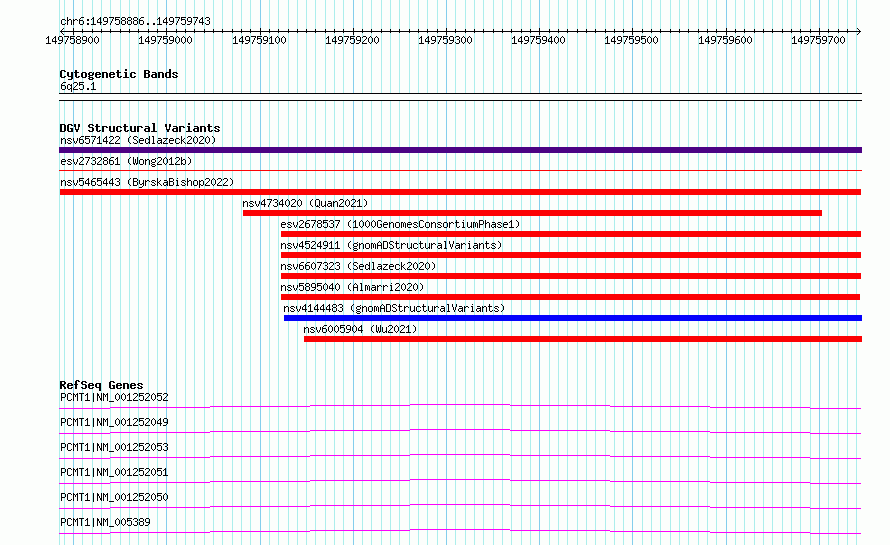890x545 pixels.
Task: Select the red bar under nsv6607323
Action: 571,276
